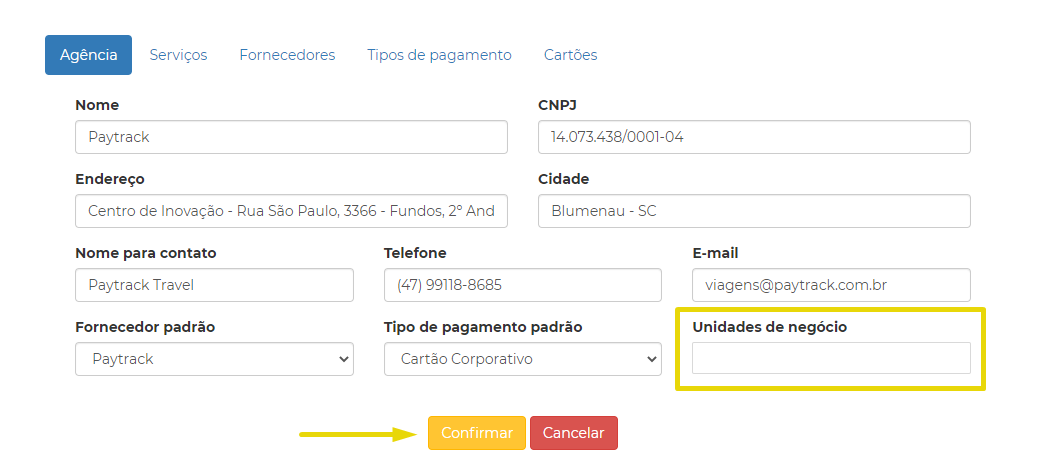Expand the Fornecedor padrão dropdown
This screenshot has width=1043, height=476.
214,359
